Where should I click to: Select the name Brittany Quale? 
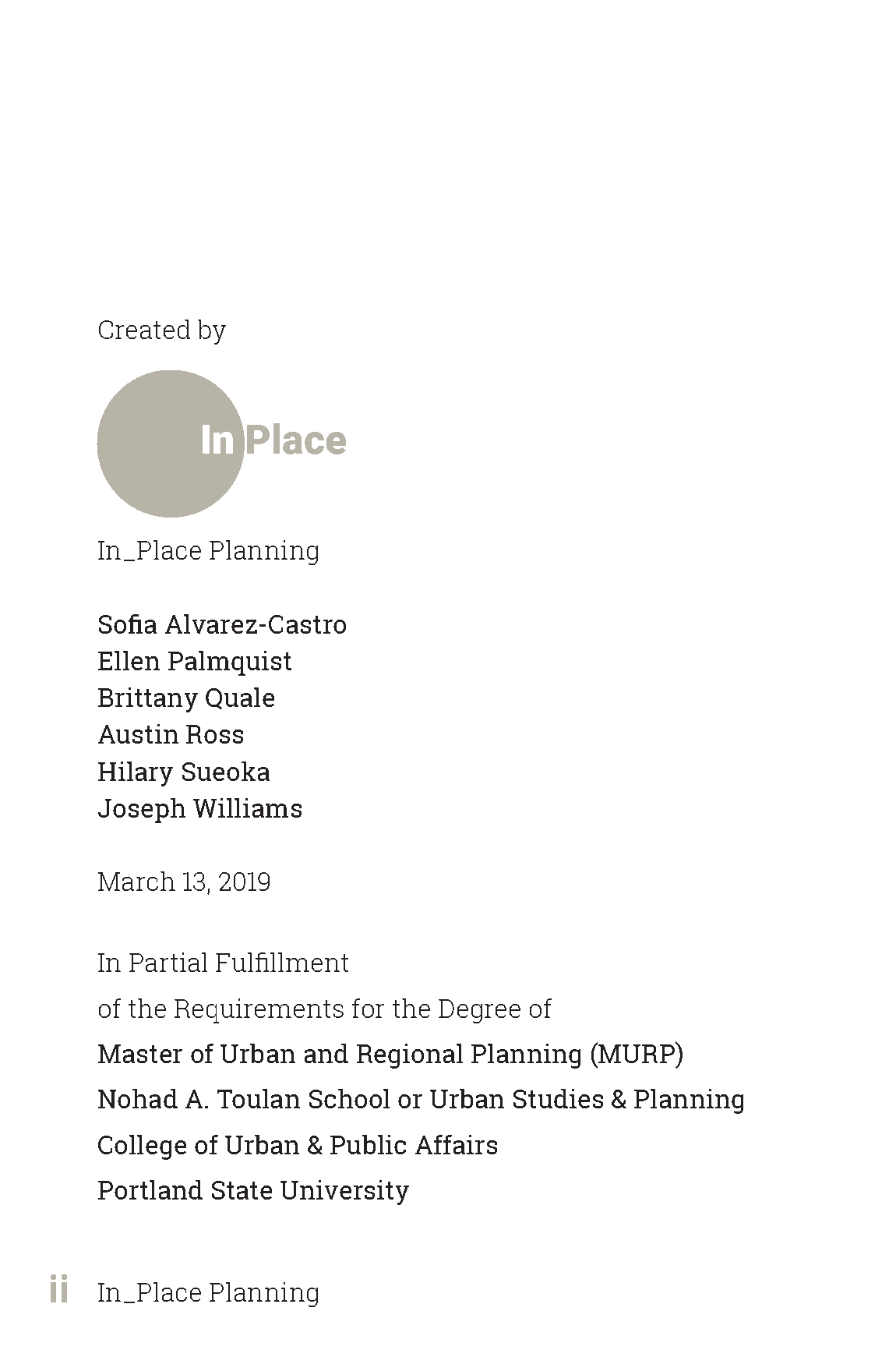tap(186, 698)
